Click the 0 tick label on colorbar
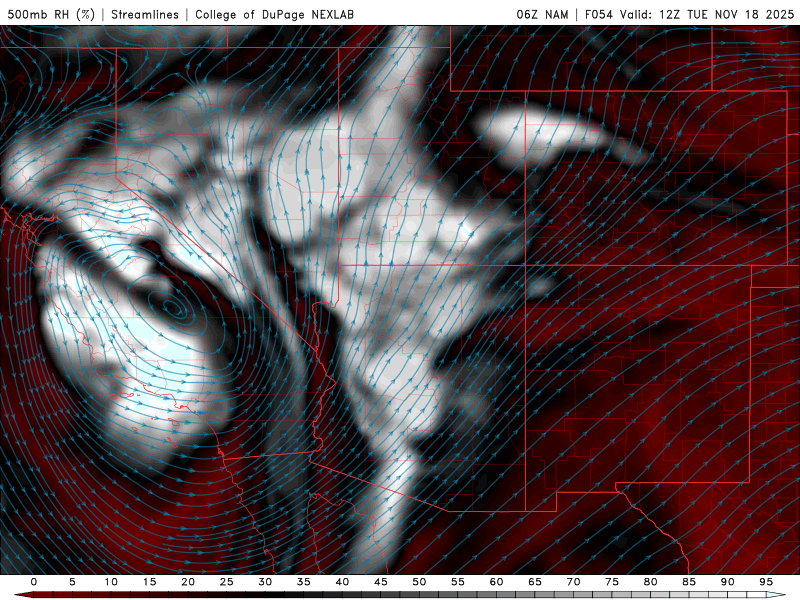 coord(34,582)
